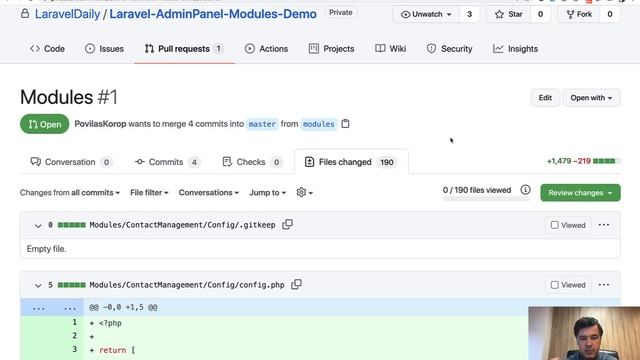Click the 'Empty file.' message

[x=46, y=249]
